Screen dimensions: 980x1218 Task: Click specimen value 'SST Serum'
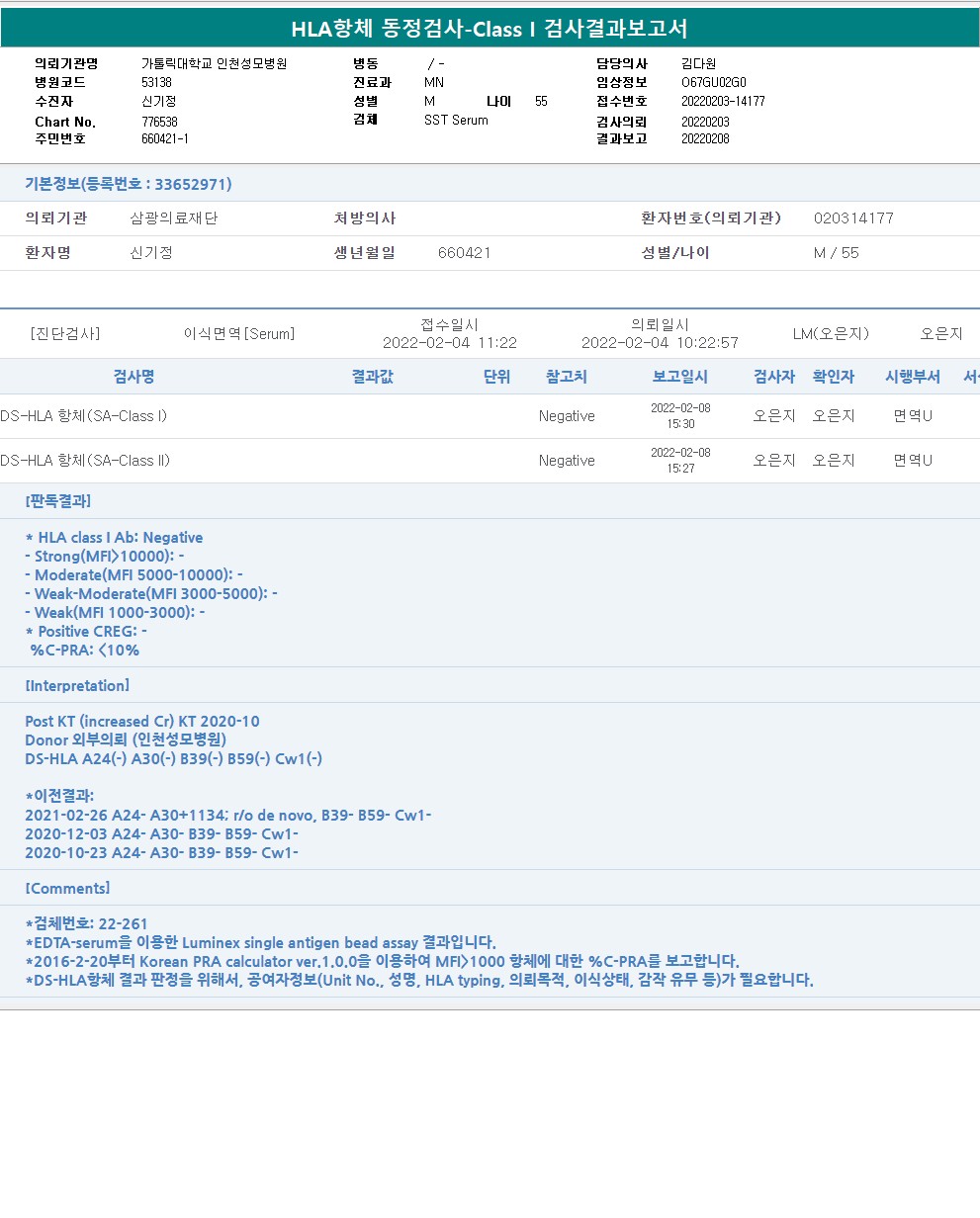456,121
